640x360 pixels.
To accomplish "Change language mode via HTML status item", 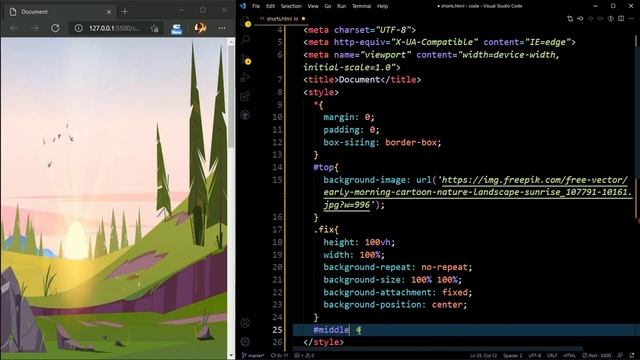I will click(569, 356).
